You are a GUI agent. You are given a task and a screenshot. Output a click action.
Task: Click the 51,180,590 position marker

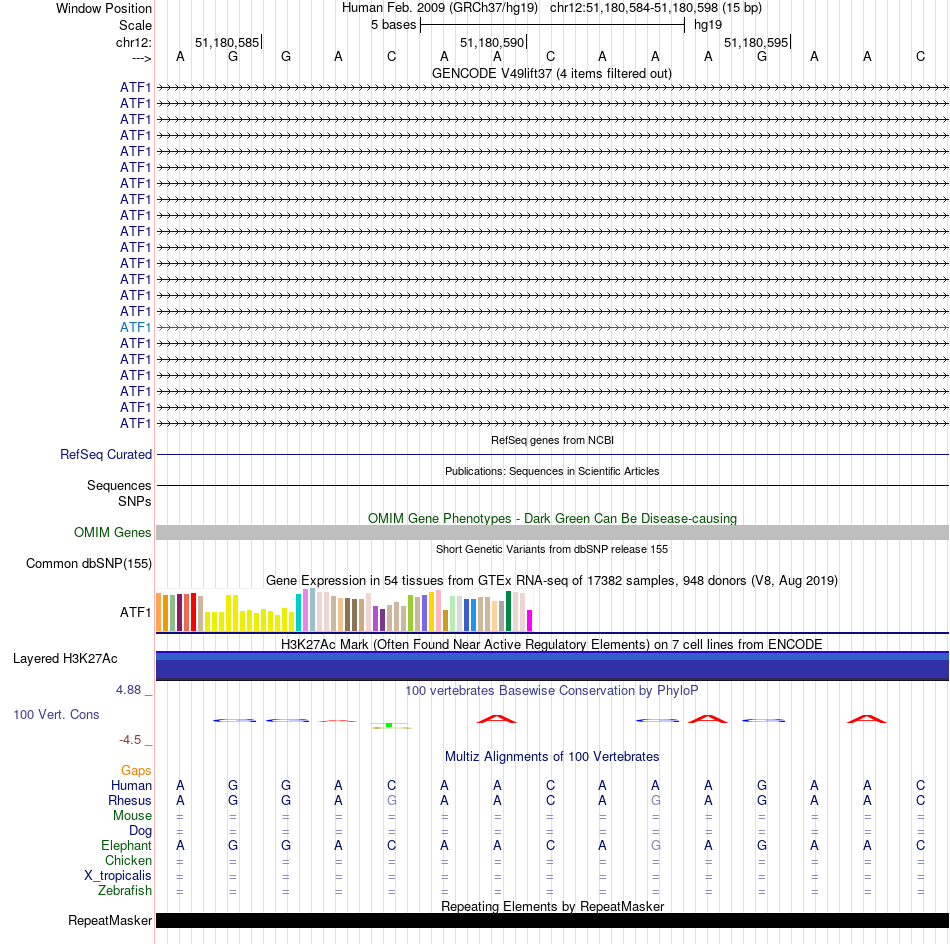coord(493,42)
